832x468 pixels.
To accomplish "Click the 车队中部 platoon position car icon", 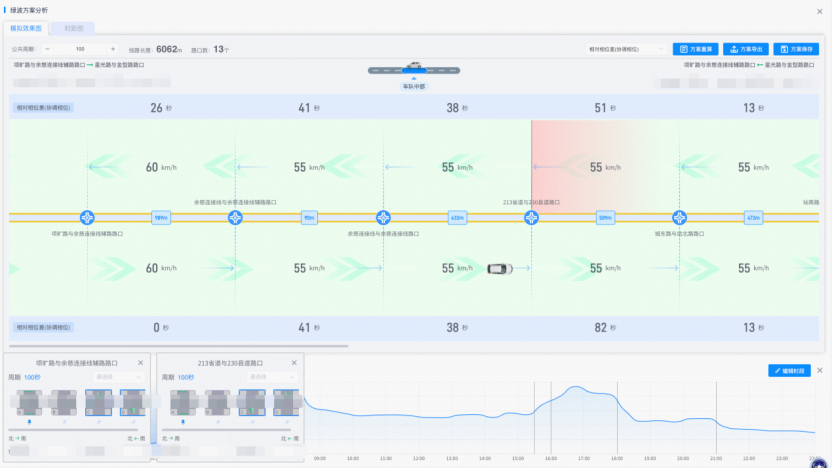I will (x=414, y=68).
